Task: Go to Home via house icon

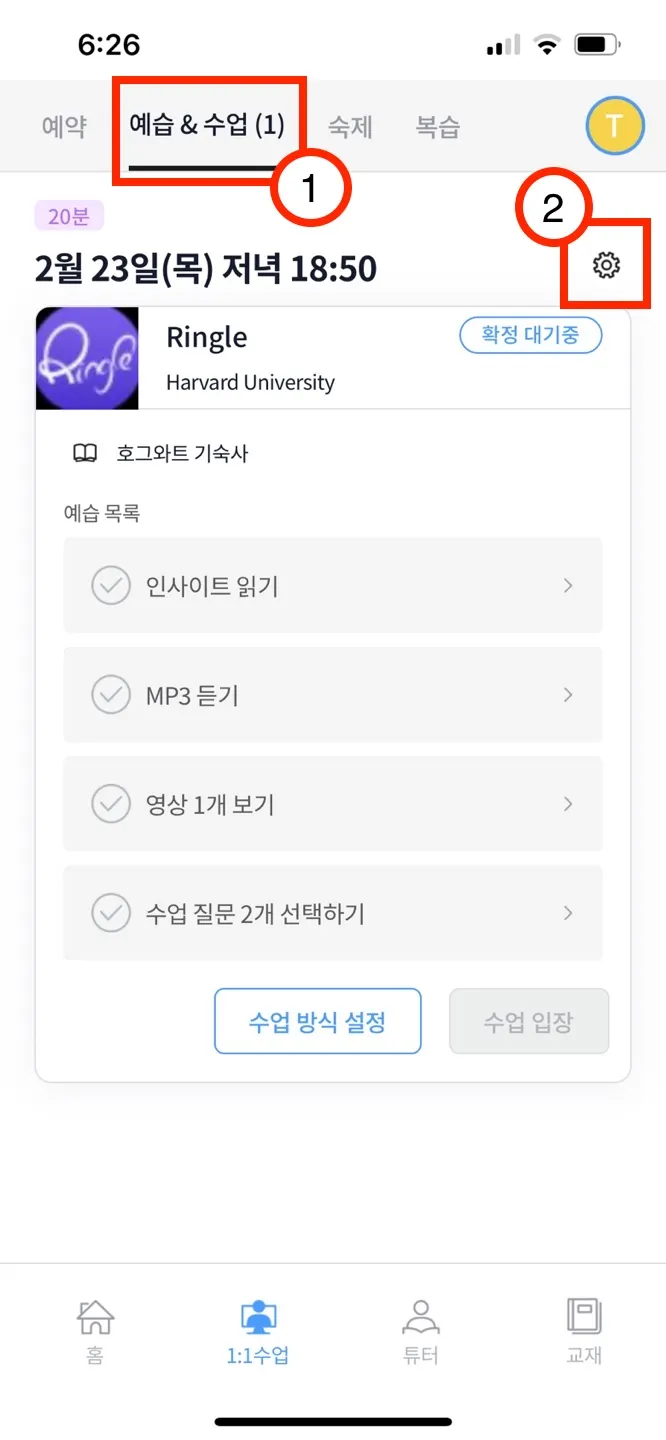Action: 96,1318
